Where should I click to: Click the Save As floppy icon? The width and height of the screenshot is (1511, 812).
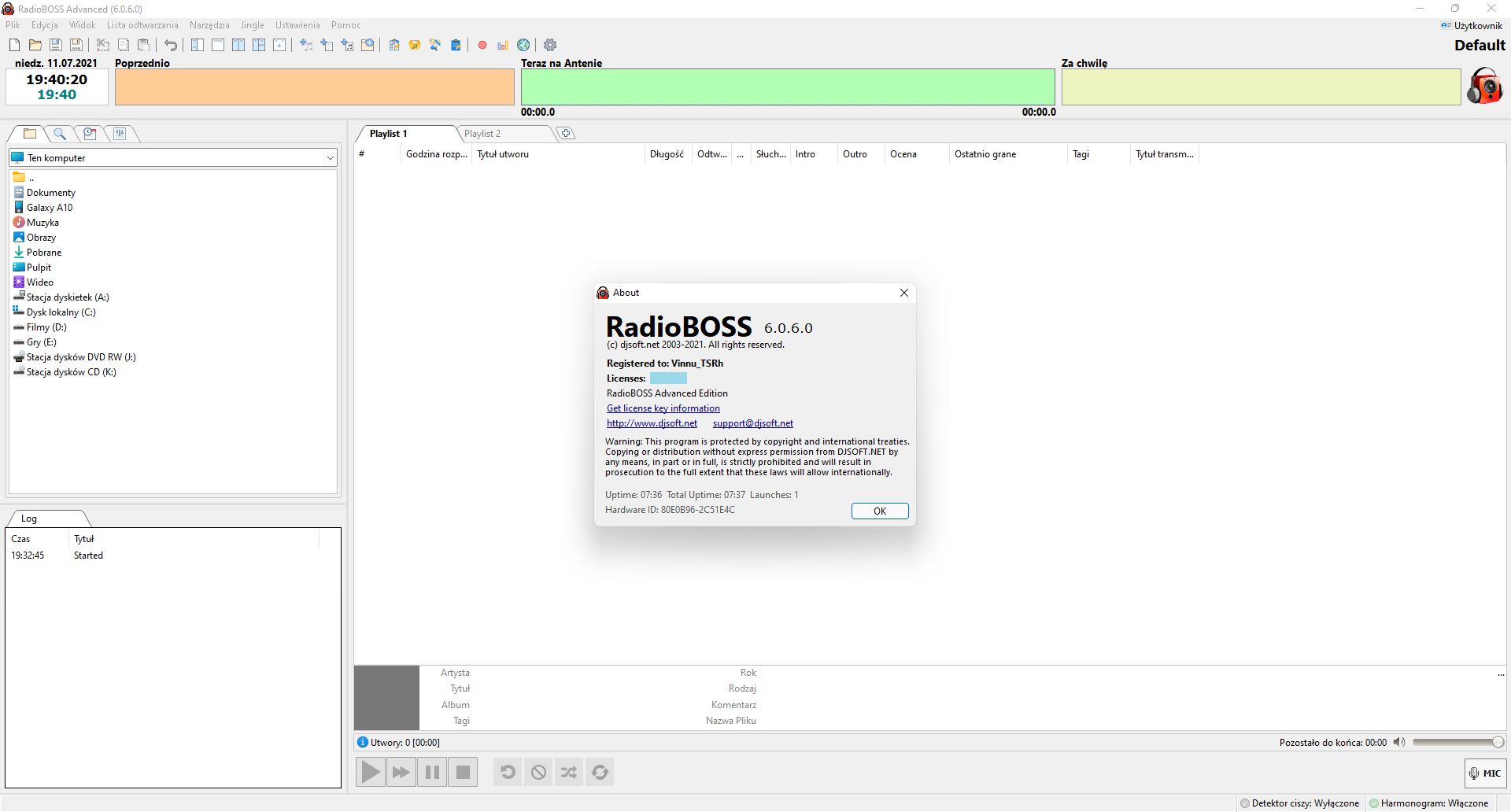tap(76, 45)
